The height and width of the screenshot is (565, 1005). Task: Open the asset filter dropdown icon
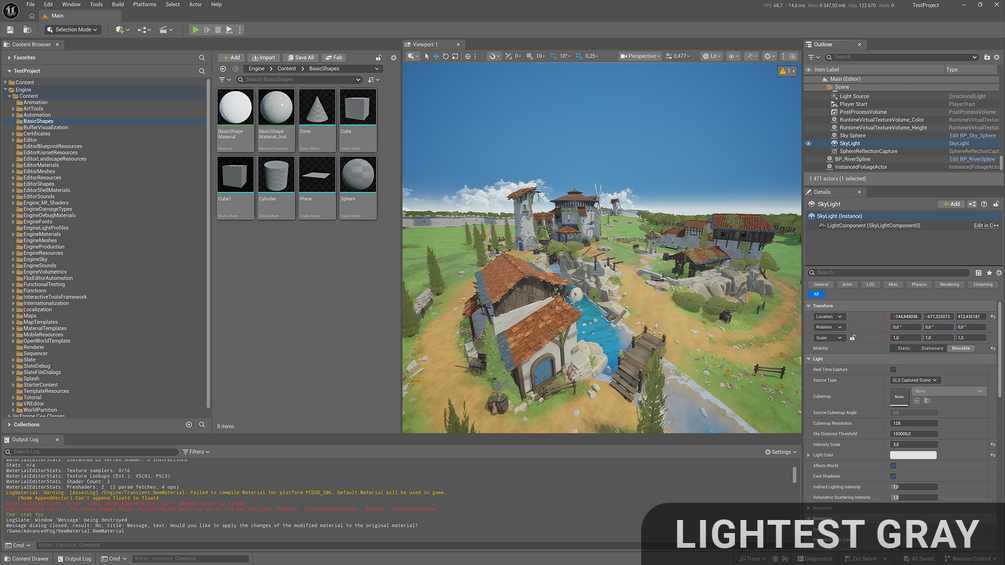point(224,79)
